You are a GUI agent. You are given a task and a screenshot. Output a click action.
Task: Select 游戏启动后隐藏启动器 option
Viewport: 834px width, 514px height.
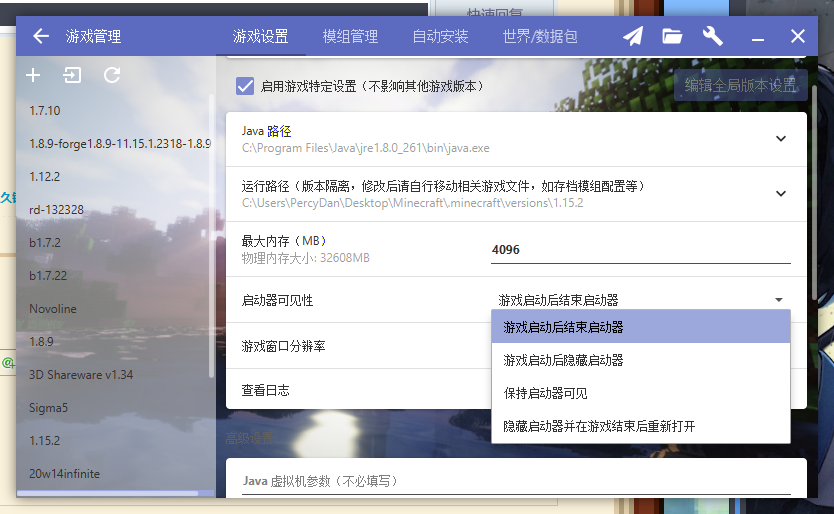click(564, 360)
